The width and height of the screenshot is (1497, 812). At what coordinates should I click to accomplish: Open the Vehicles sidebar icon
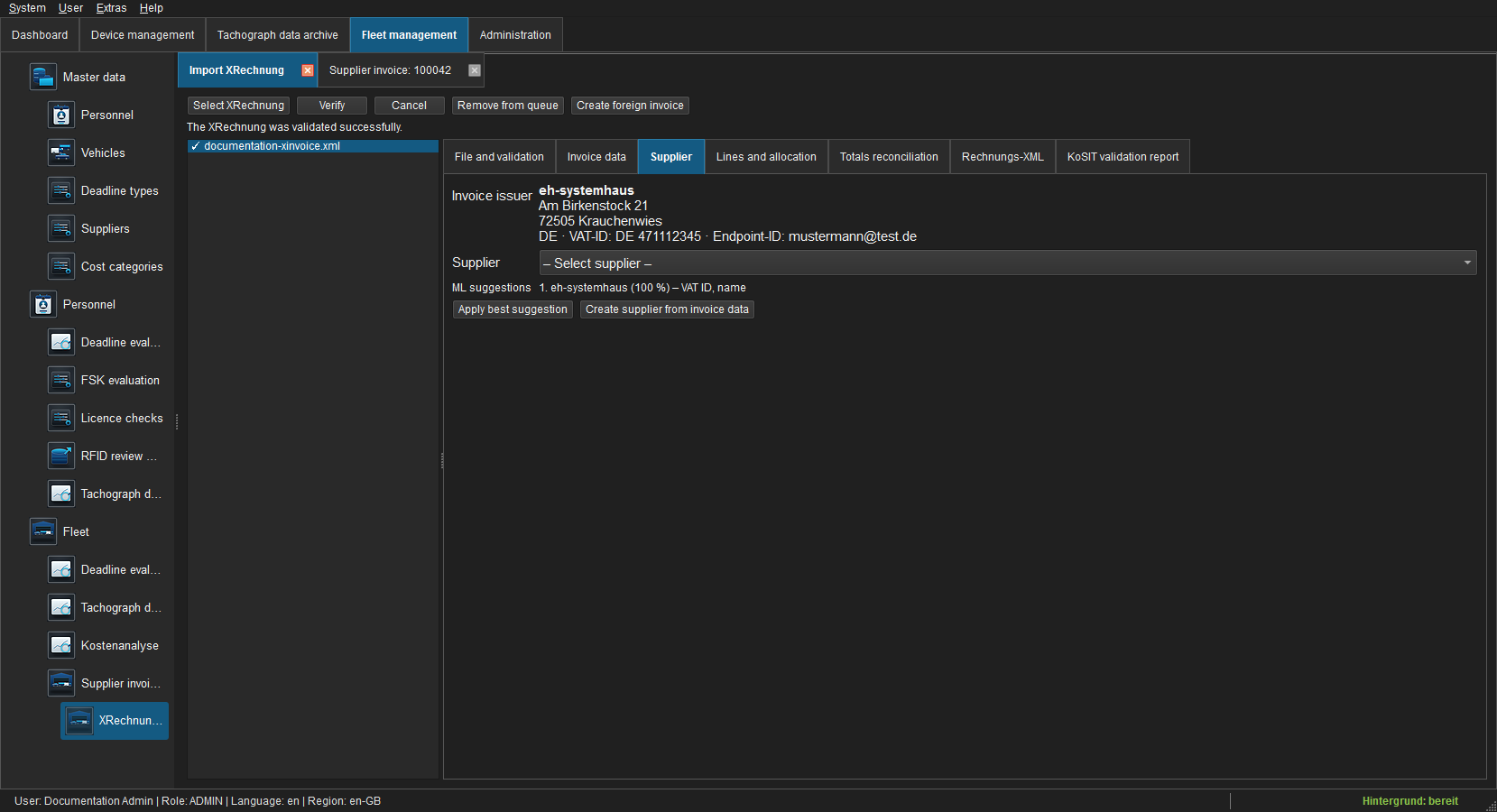[x=60, y=152]
